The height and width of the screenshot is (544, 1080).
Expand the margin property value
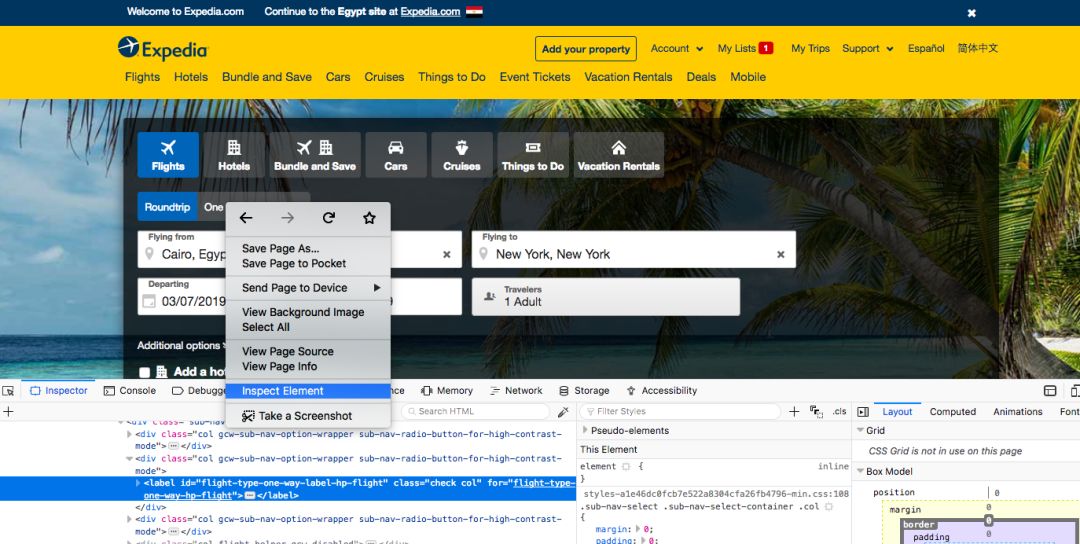637,529
